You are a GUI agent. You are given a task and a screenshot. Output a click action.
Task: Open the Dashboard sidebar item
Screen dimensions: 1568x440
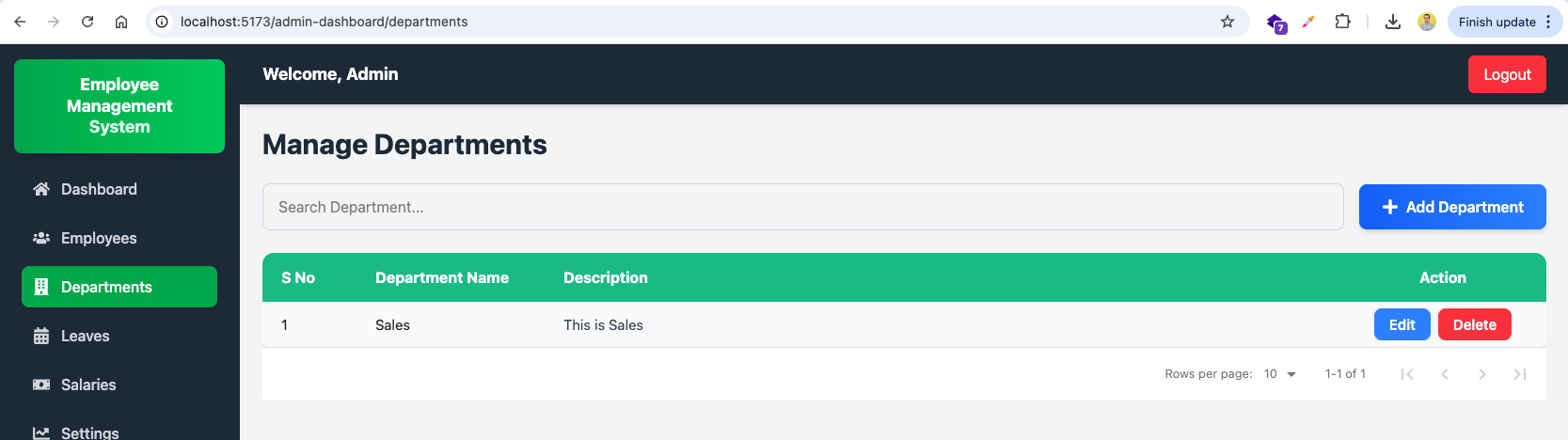(119, 189)
